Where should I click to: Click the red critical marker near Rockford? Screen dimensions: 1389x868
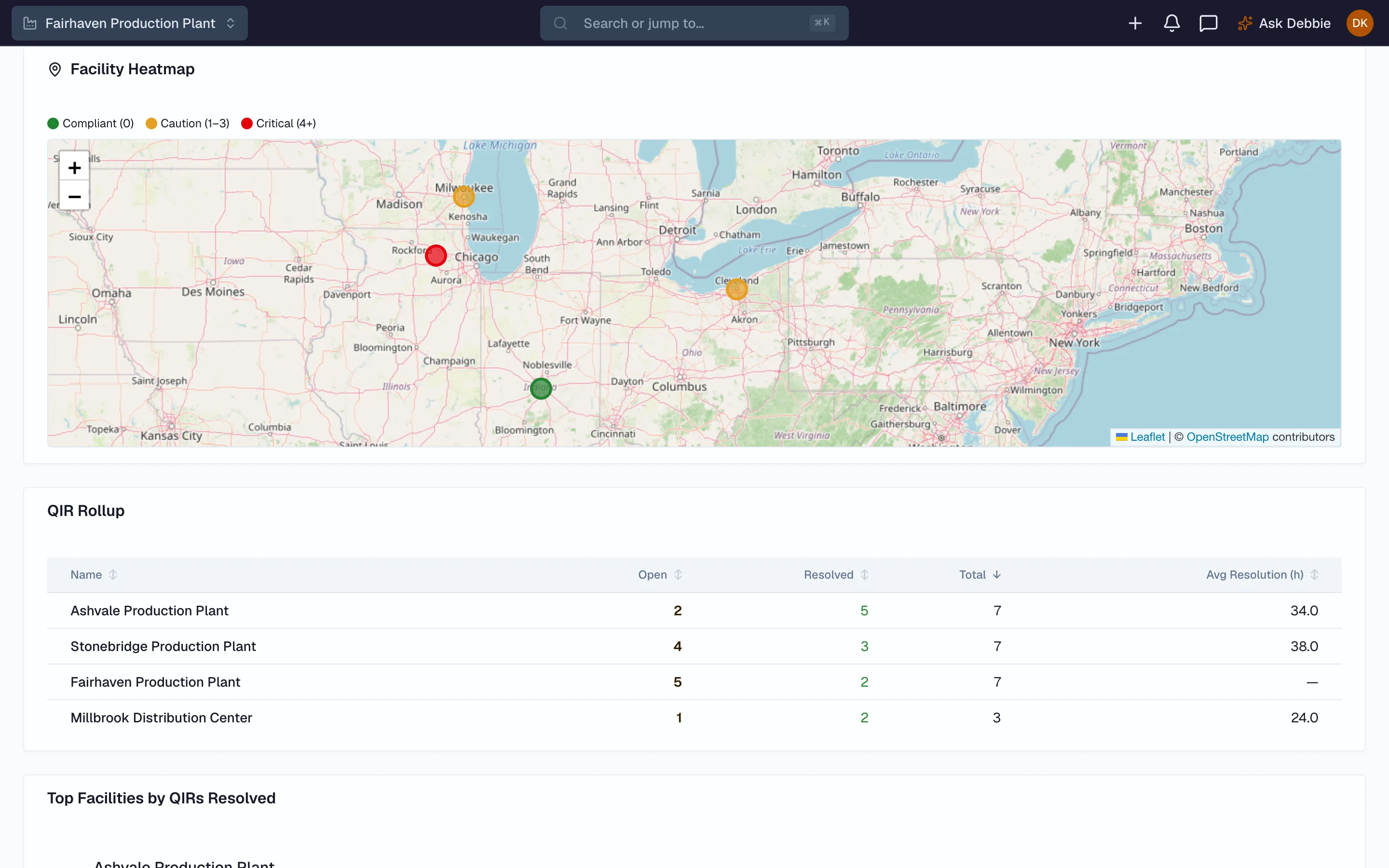[436, 256]
